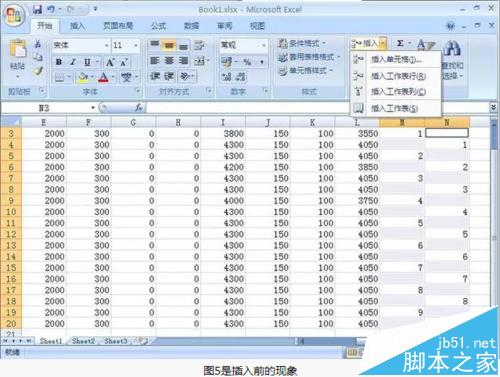Open text orientation options
Image resolution: width=500 pixels, height=377 pixels.
click(x=185, y=76)
